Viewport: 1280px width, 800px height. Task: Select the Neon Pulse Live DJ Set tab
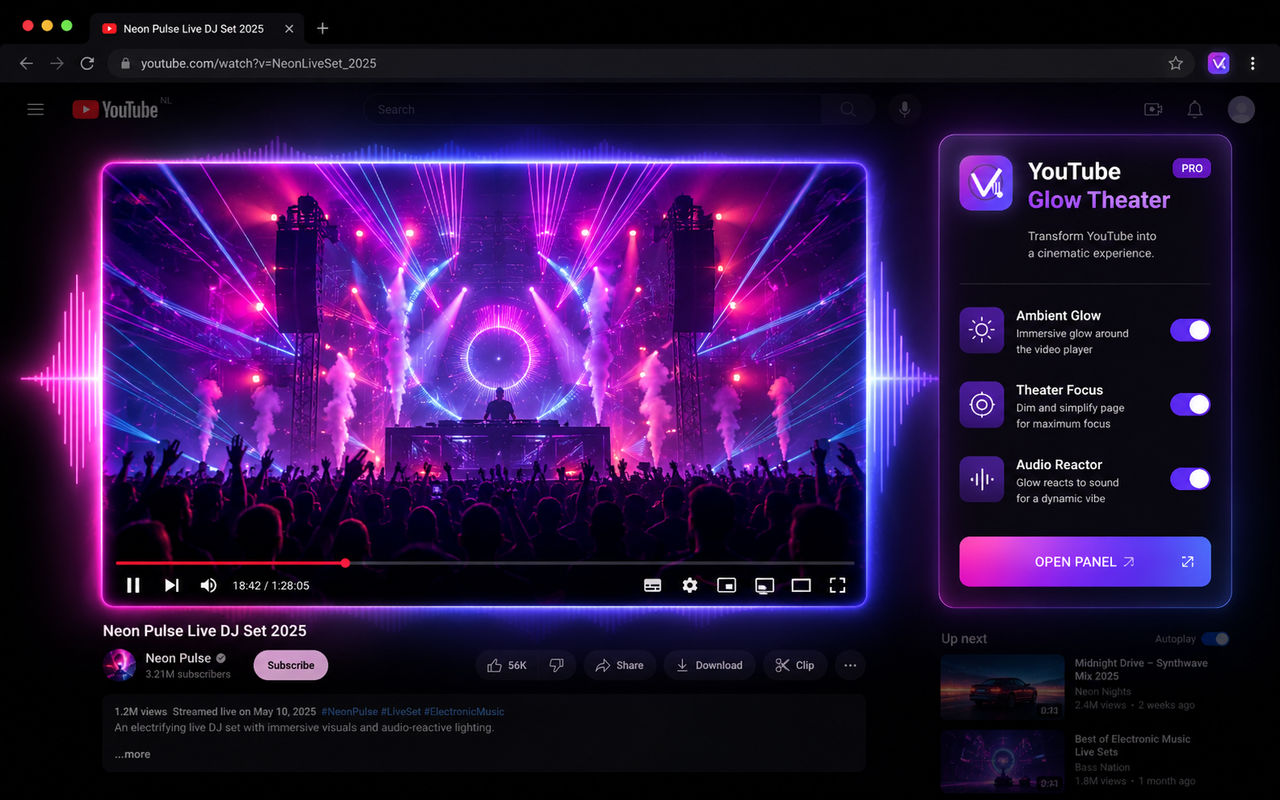tap(193, 29)
